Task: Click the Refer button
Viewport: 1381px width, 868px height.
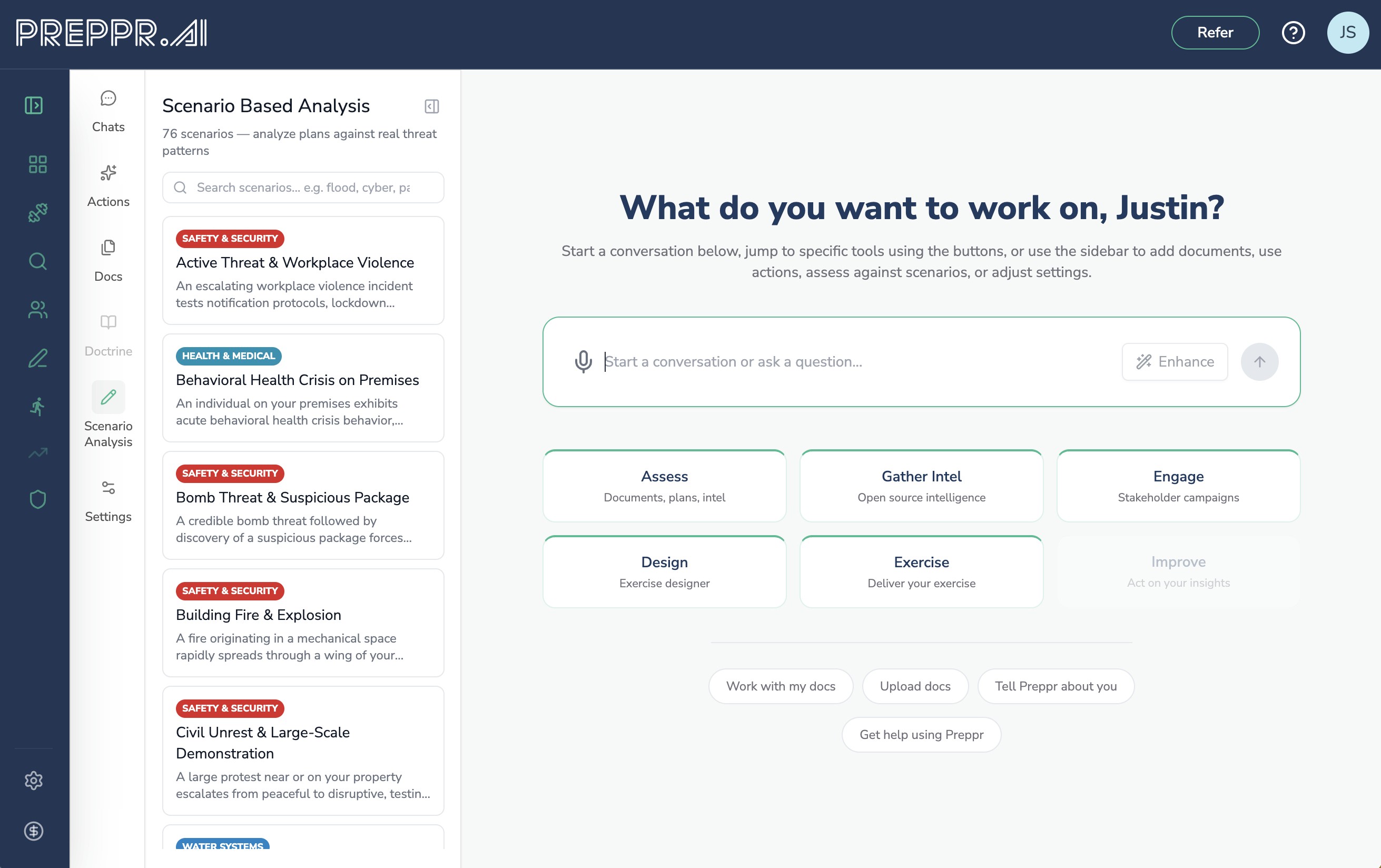Action: pyautogui.click(x=1215, y=33)
